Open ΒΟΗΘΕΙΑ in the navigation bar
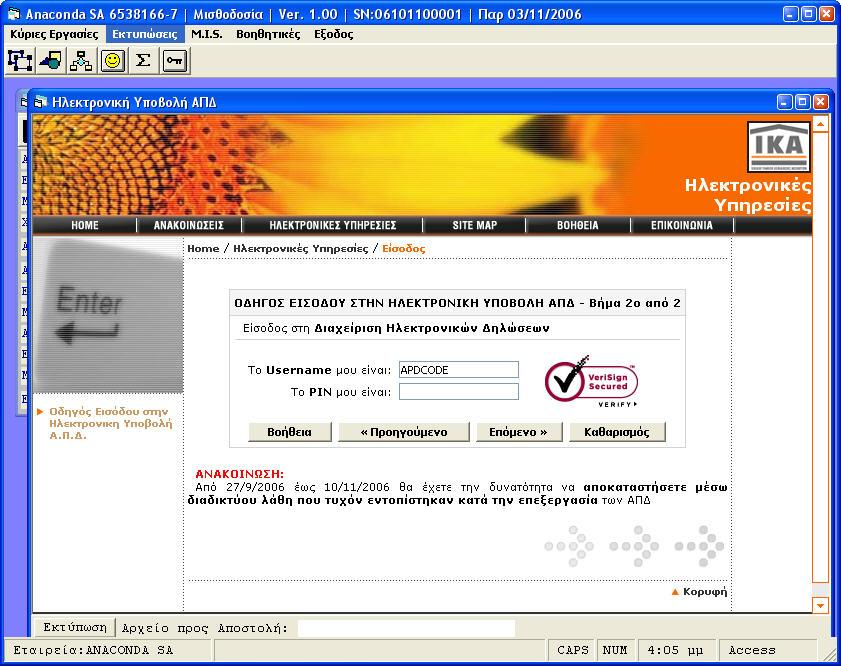Screen dimensions: 841x666 578,225
